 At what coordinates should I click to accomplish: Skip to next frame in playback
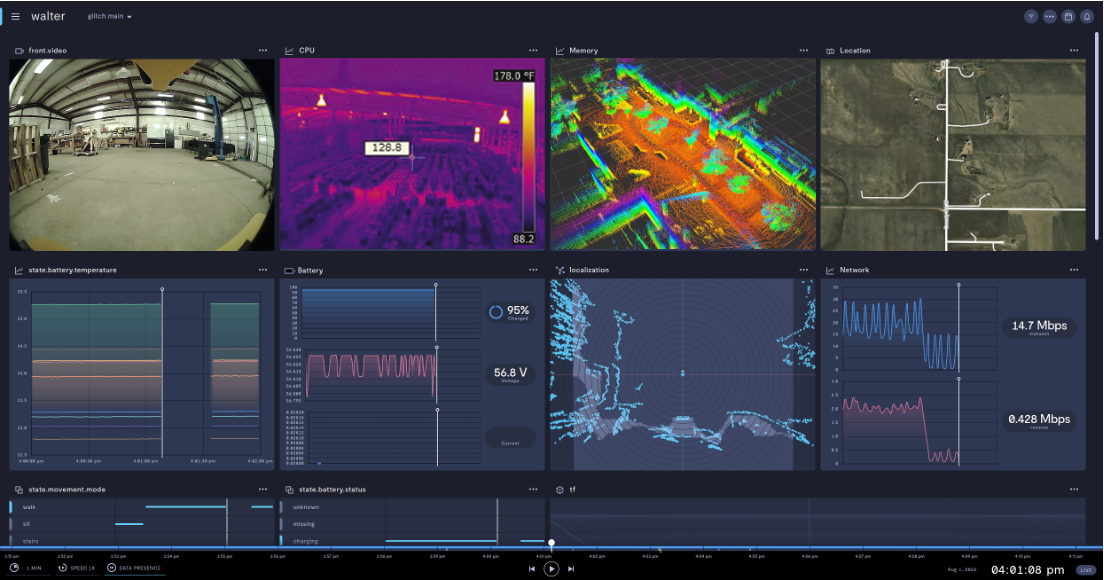tap(570, 568)
